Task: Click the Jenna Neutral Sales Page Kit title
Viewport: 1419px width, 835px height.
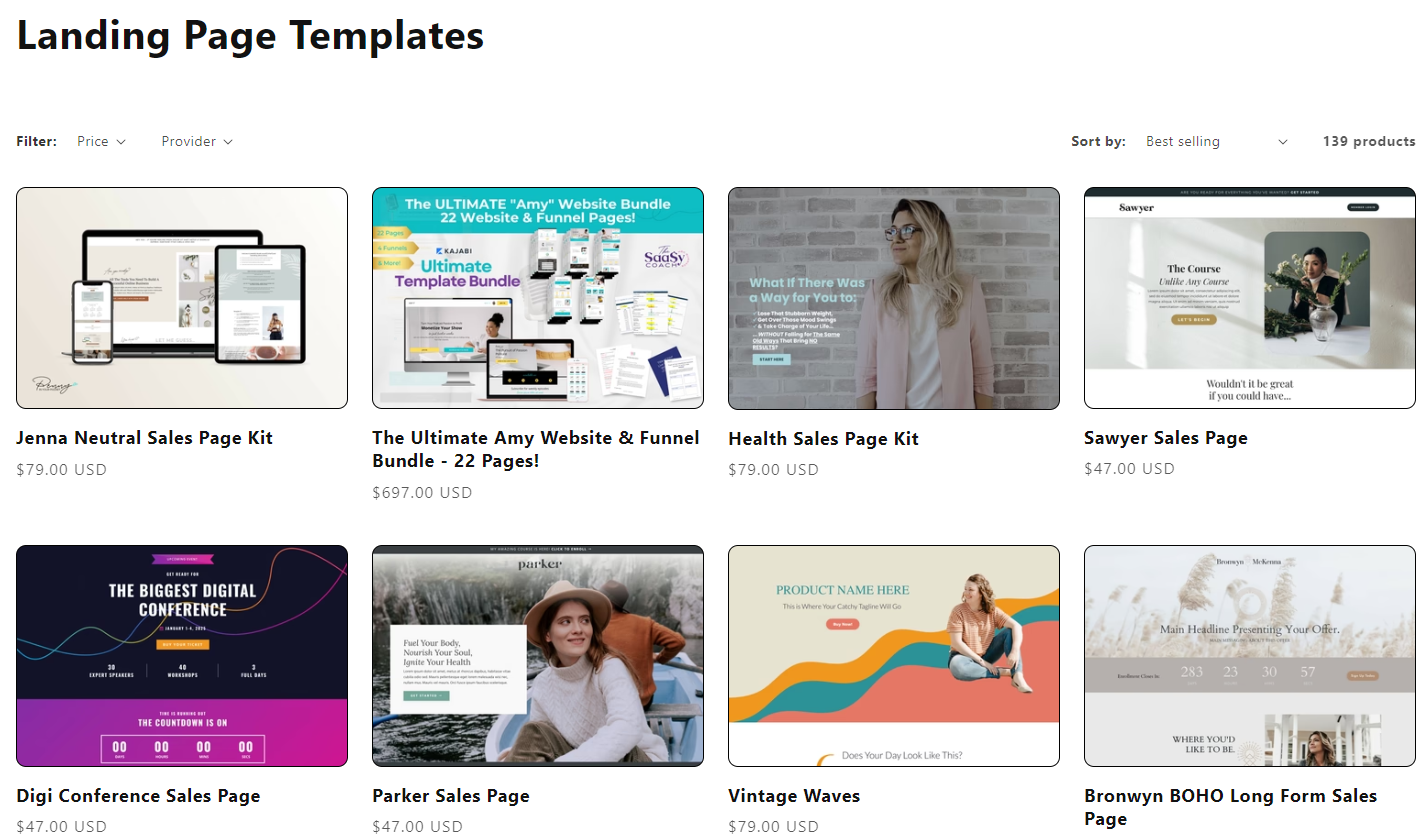Action: (x=144, y=438)
